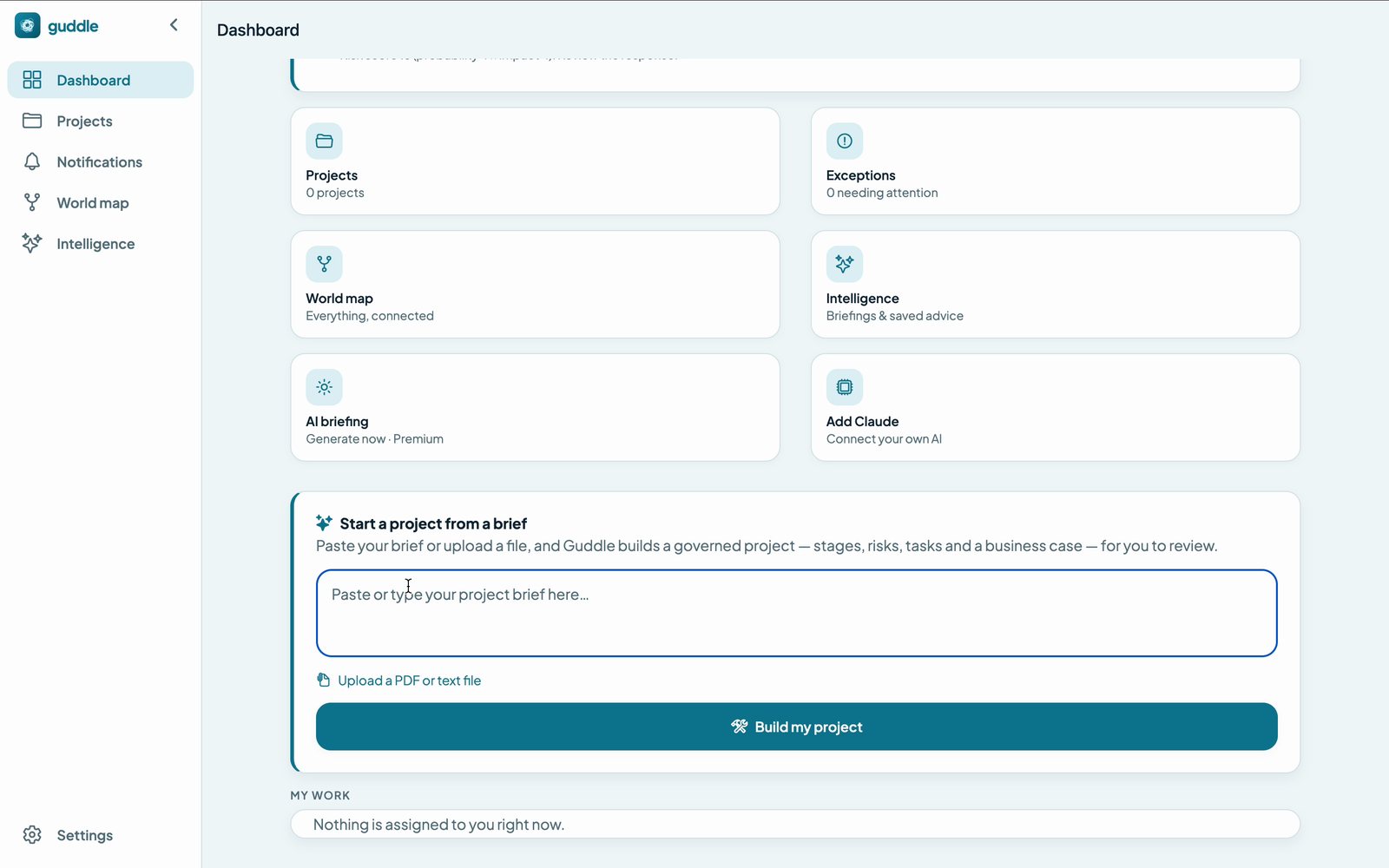Go to Projects in the sidebar
The image size is (1389, 868).
(x=101, y=121)
